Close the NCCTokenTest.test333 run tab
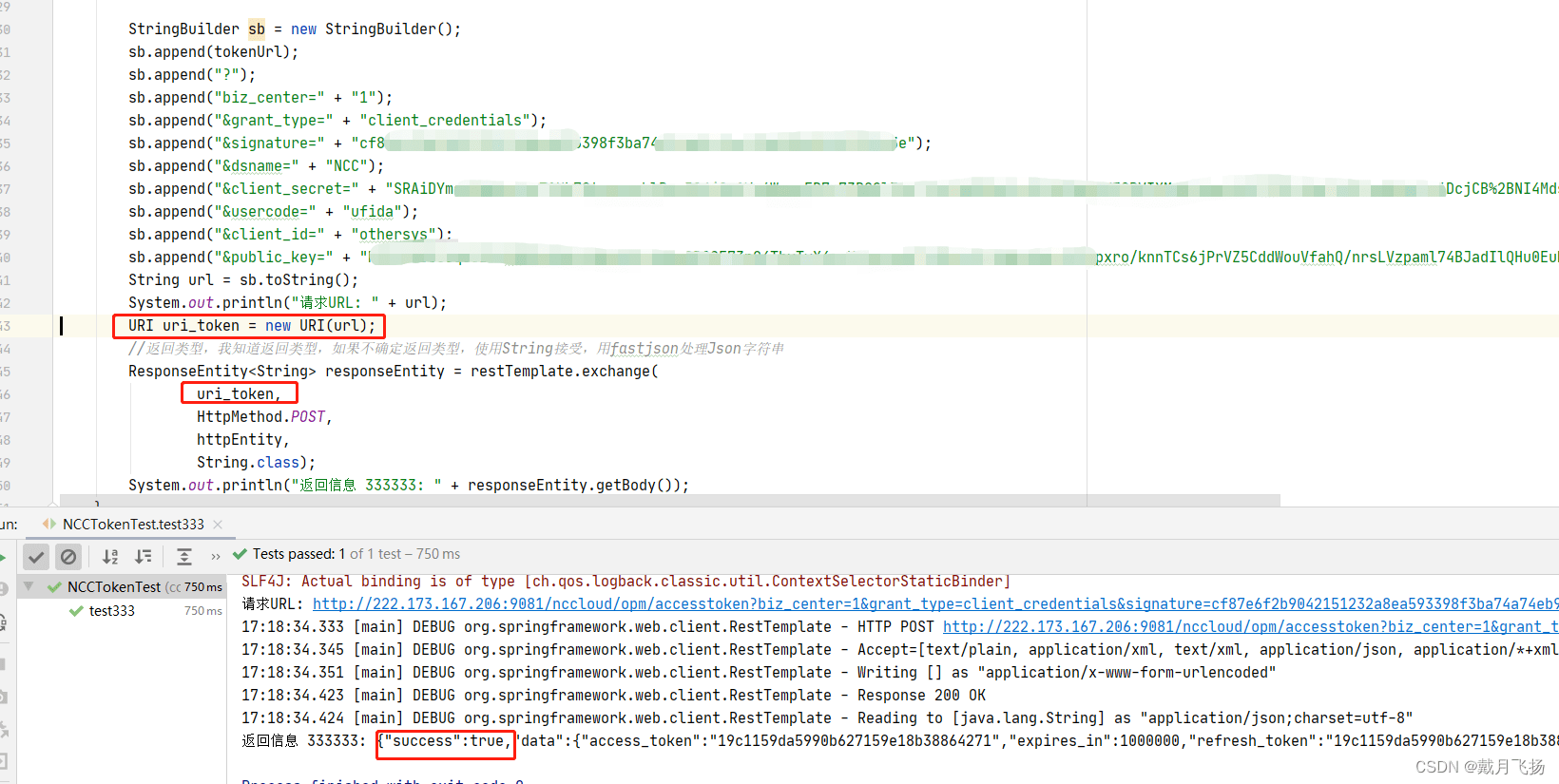 click(218, 525)
